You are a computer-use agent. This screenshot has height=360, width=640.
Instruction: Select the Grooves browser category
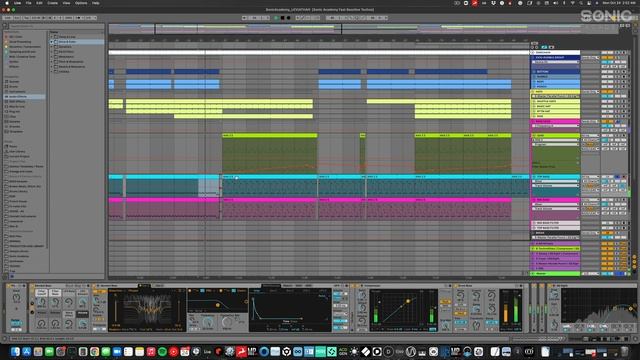[x=15, y=127]
